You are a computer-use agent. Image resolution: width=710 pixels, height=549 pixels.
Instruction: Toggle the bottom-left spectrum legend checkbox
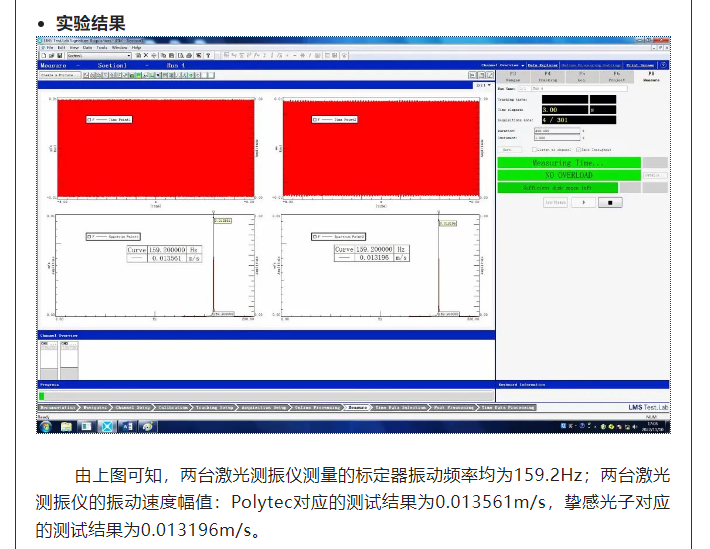click(x=89, y=236)
